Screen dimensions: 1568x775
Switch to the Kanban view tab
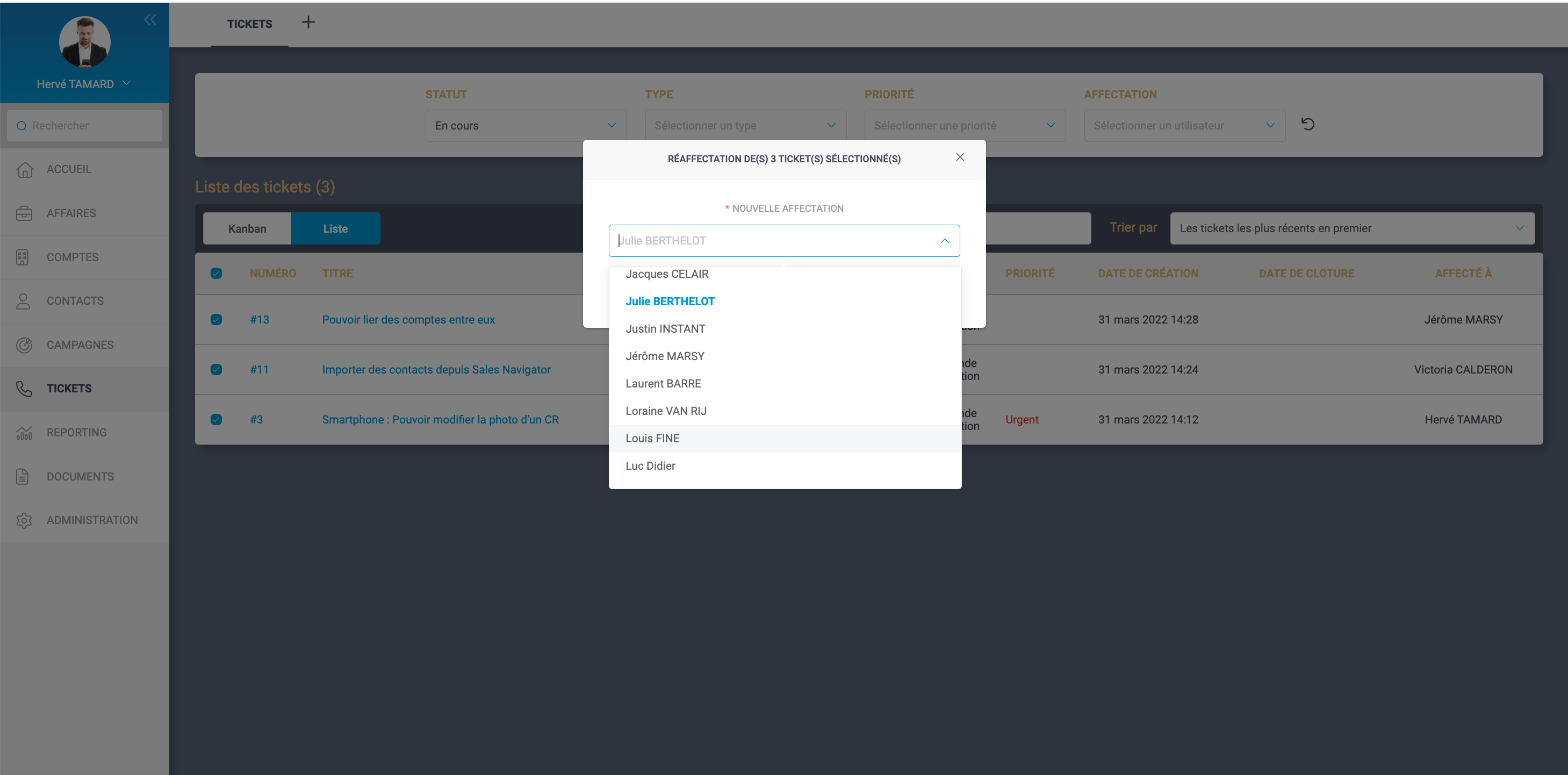(247, 229)
